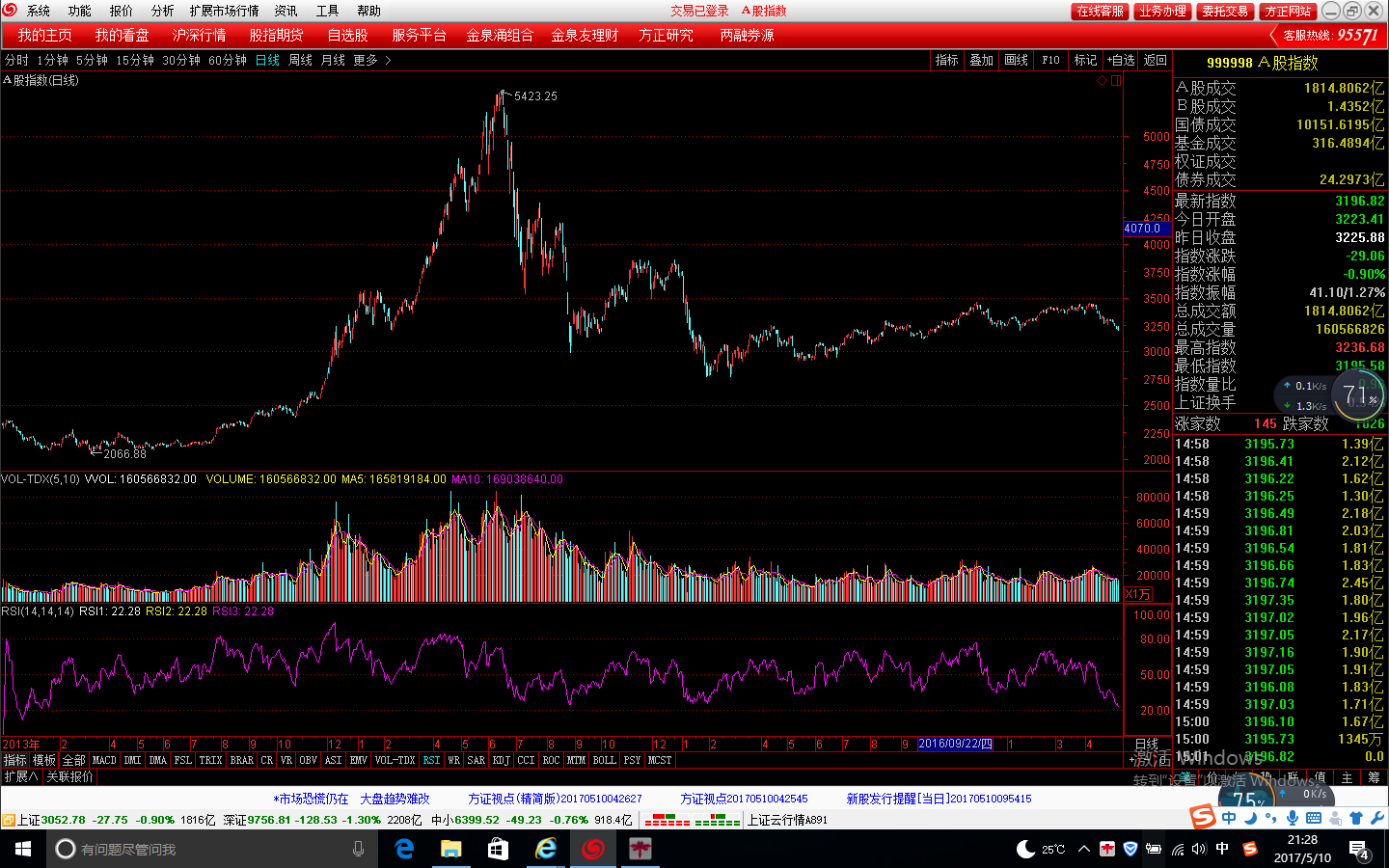This screenshot has width=1389, height=868.
Task: Open the 功能 menu
Action: tap(80, 11)
